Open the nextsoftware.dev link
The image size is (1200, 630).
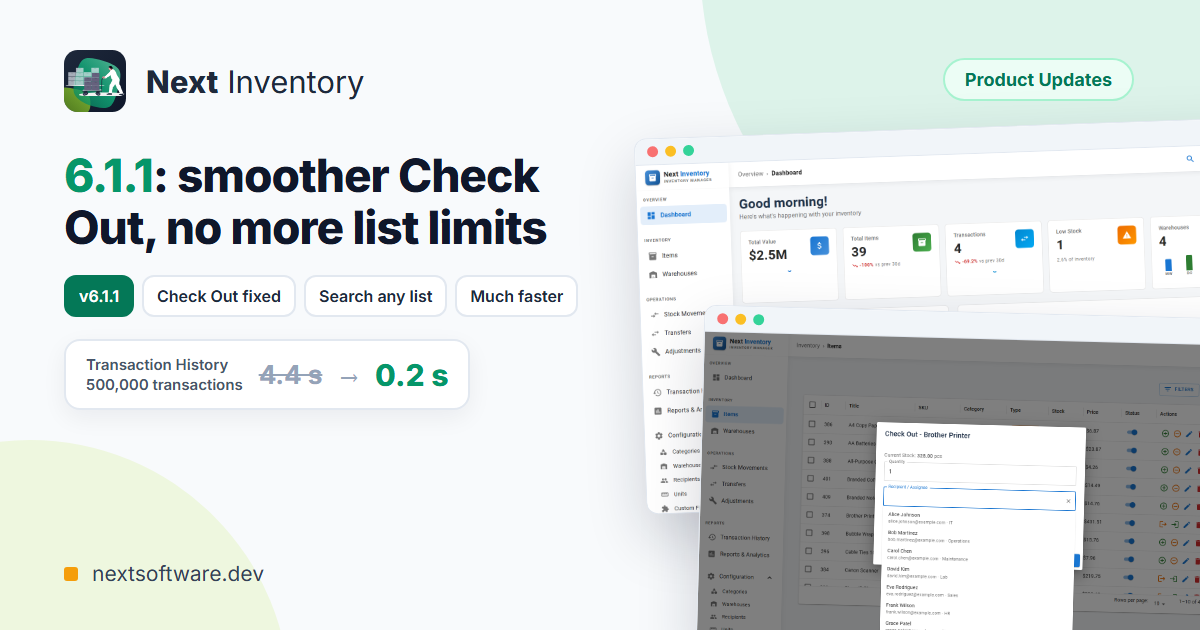(178, 574)
